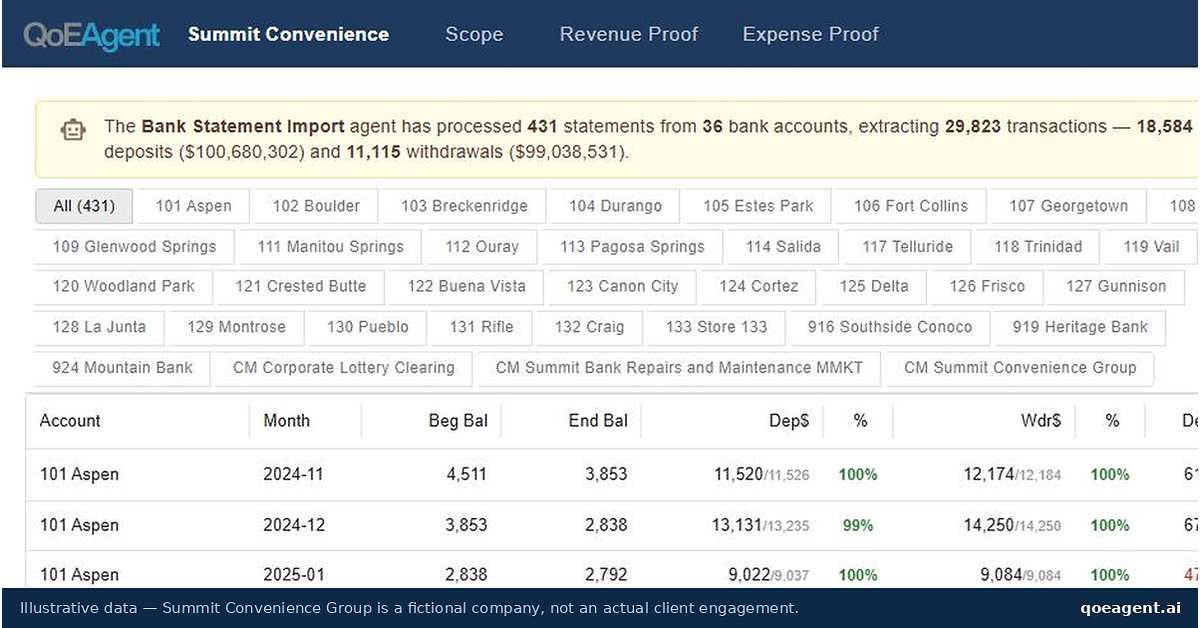Go to Expense Proof
Image resolution: width=1200 pixels, height=628 pixels.
click(x=811, y=34)
